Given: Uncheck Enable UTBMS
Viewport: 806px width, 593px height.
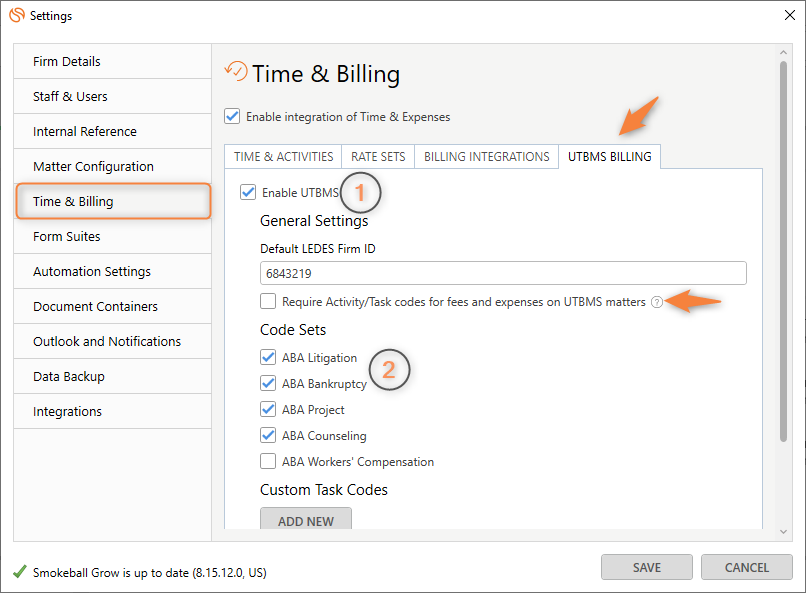Looking at the screenshot, I should [248, 192].
